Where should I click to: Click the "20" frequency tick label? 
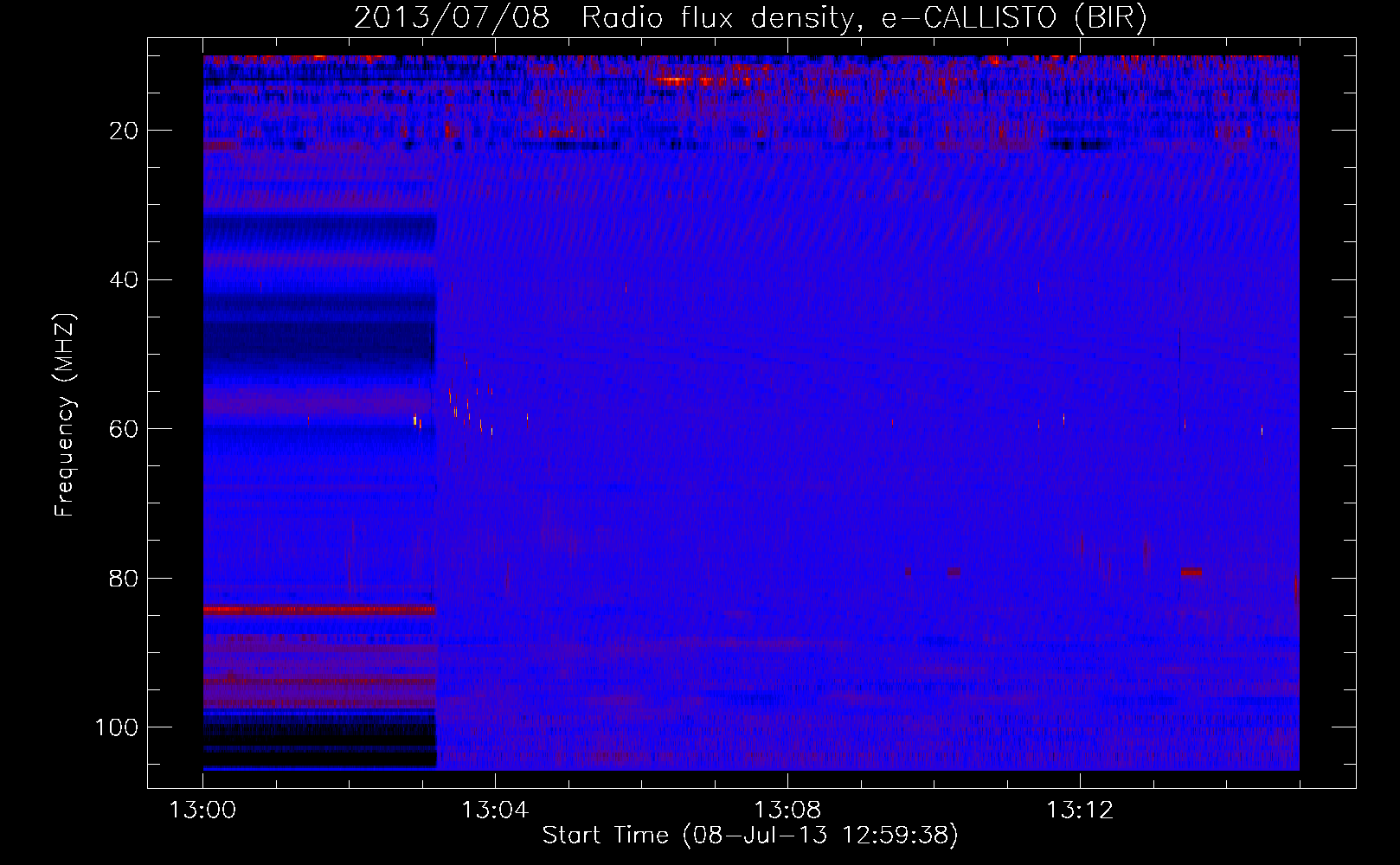click(x=125, y=131)
